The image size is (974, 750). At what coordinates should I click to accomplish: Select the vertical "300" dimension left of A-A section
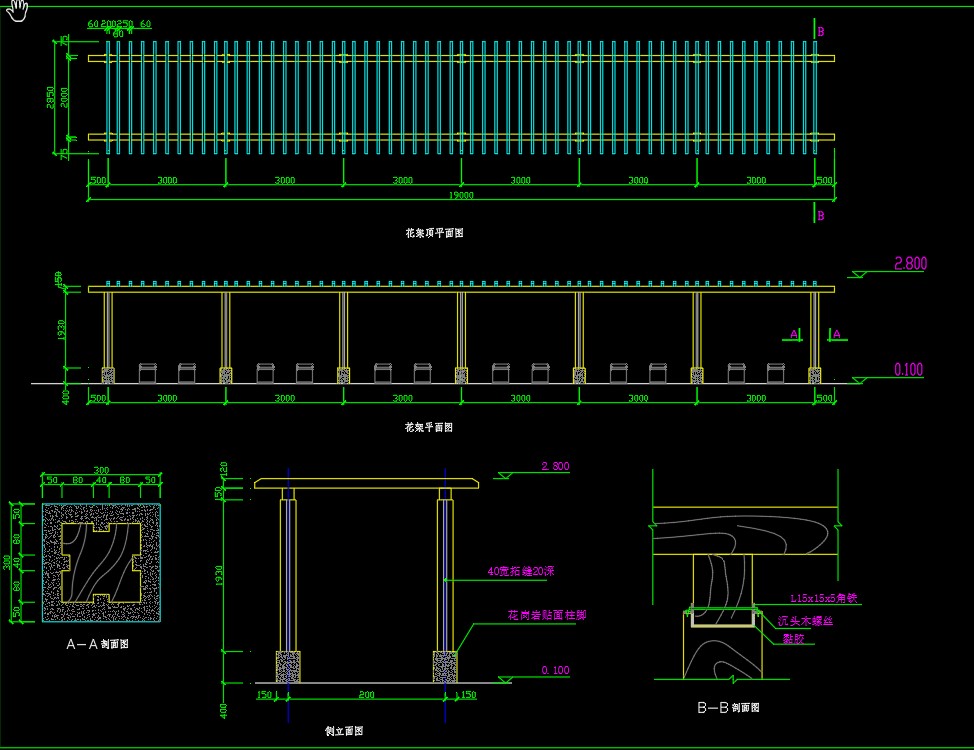pos(6,562)
